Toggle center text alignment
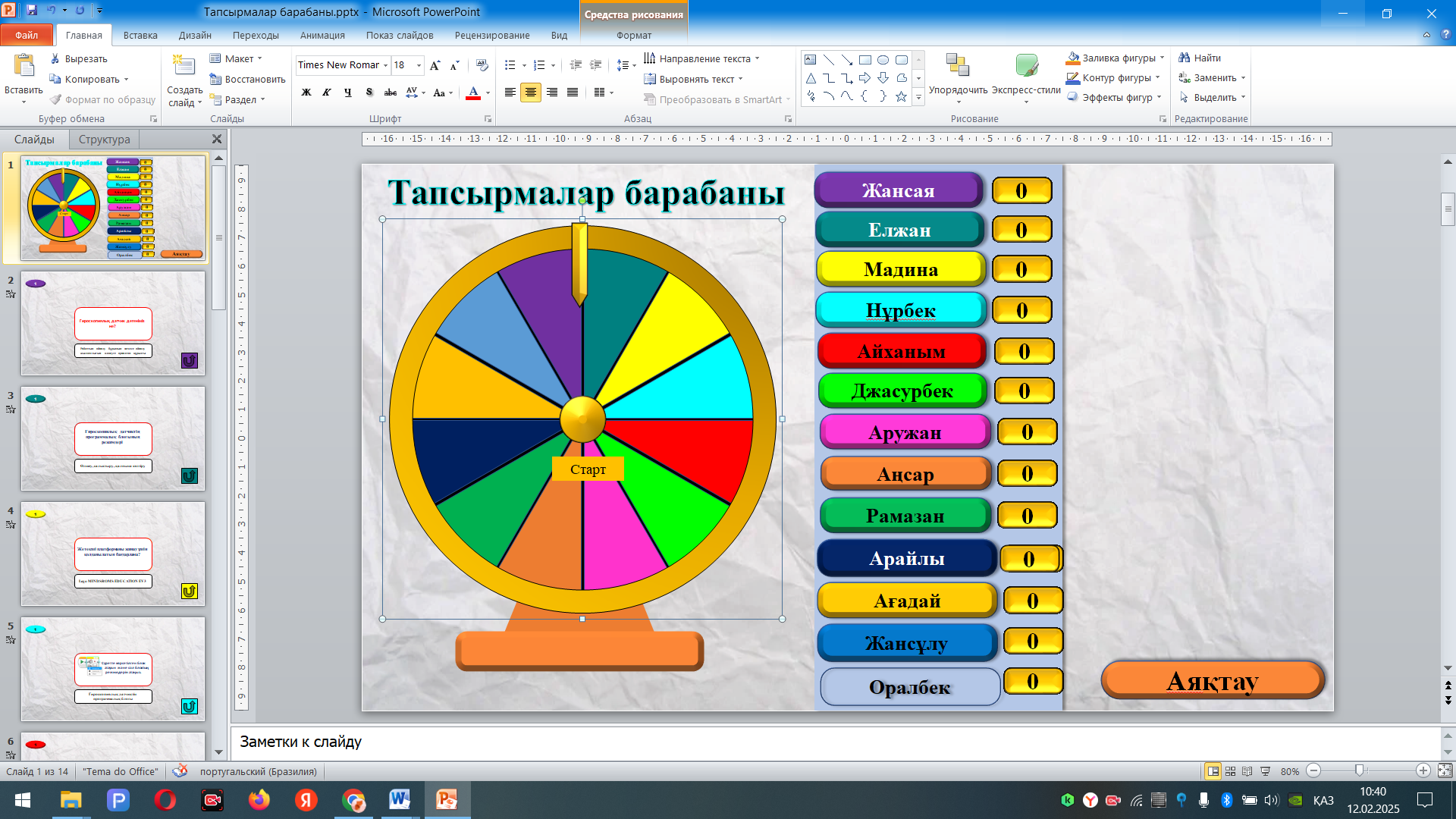The image size is (1456, 819). tap(531, 93)
